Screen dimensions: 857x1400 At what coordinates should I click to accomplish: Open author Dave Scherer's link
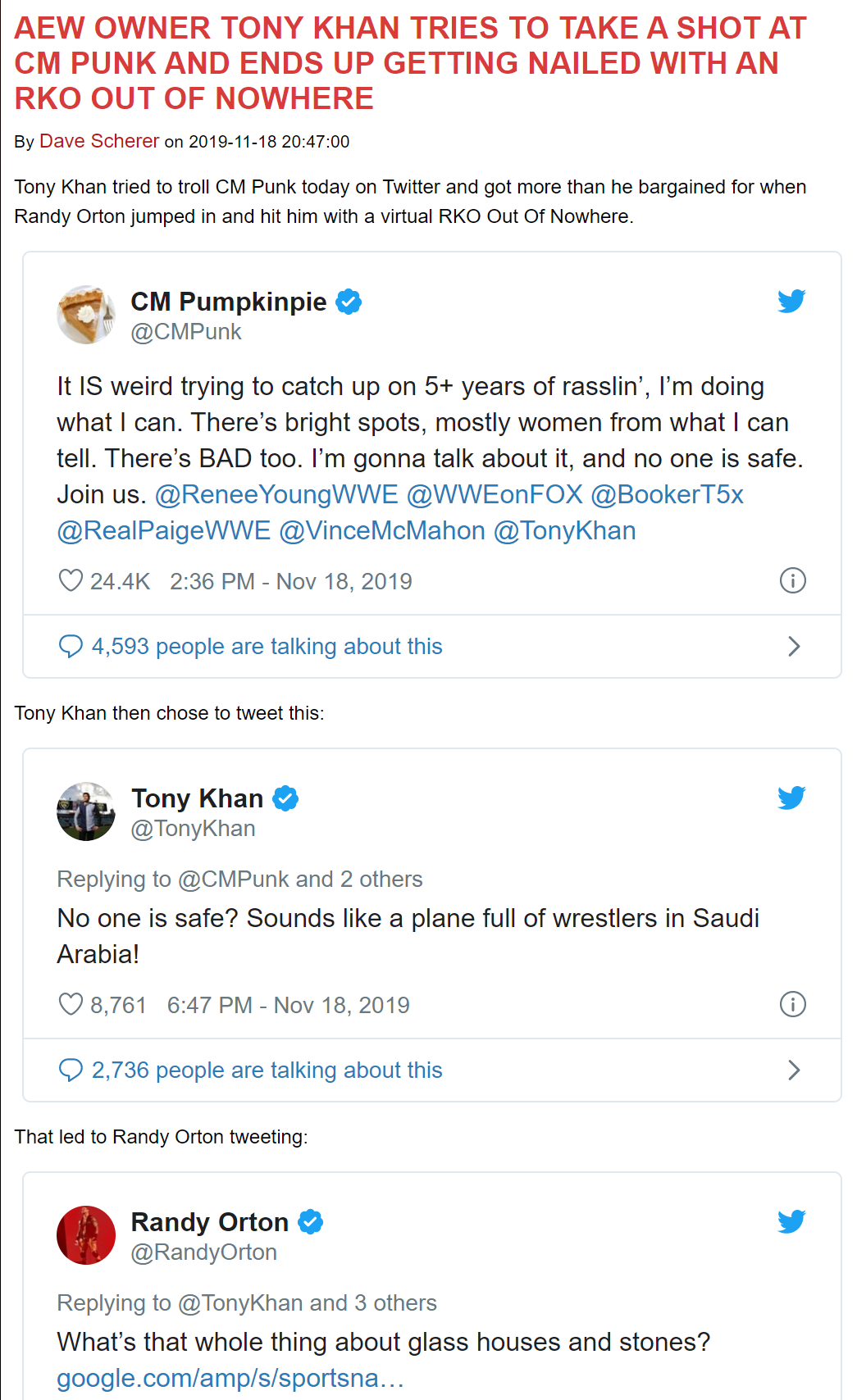tap(99, 142)
